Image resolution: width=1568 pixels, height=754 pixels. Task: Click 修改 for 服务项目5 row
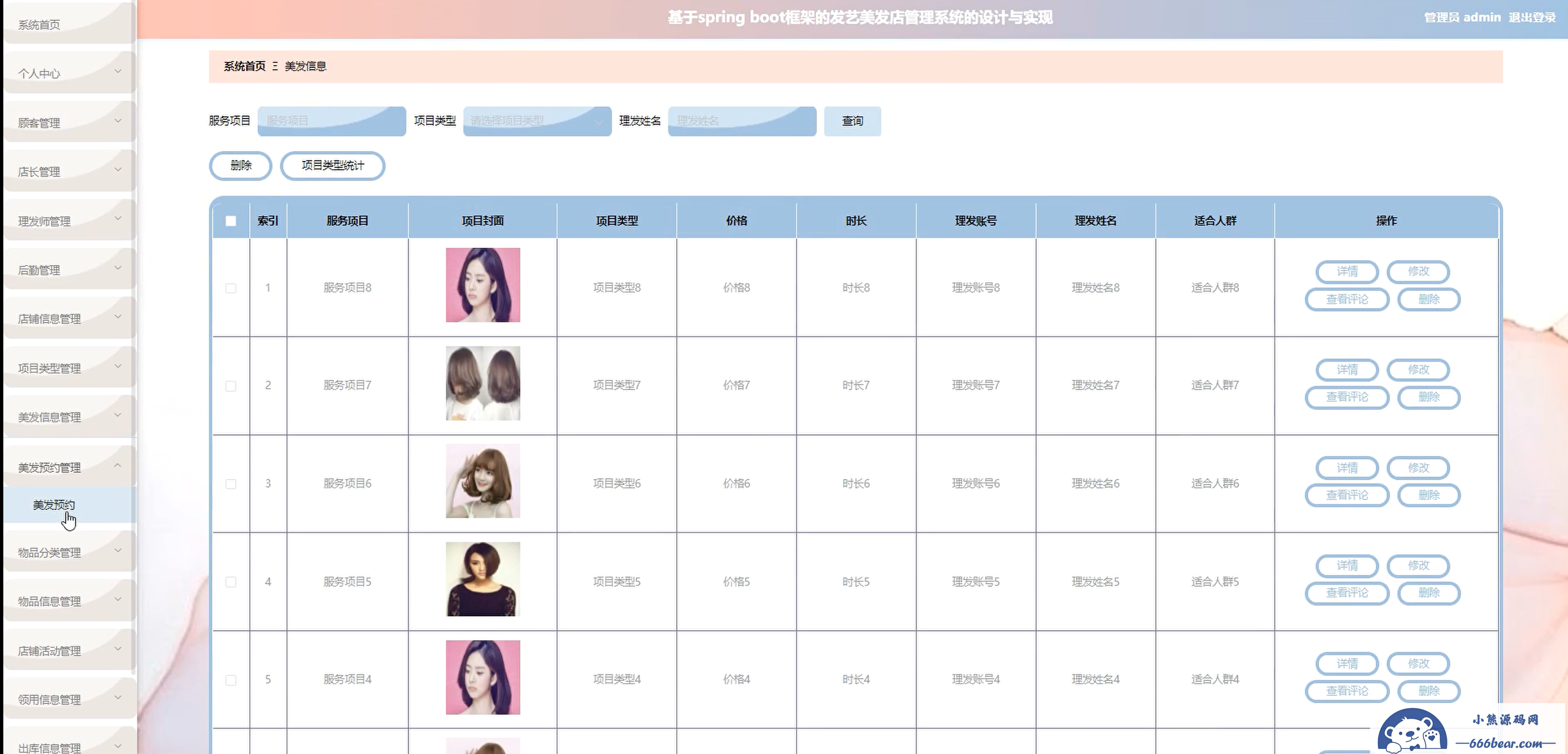coord(1418,566)
